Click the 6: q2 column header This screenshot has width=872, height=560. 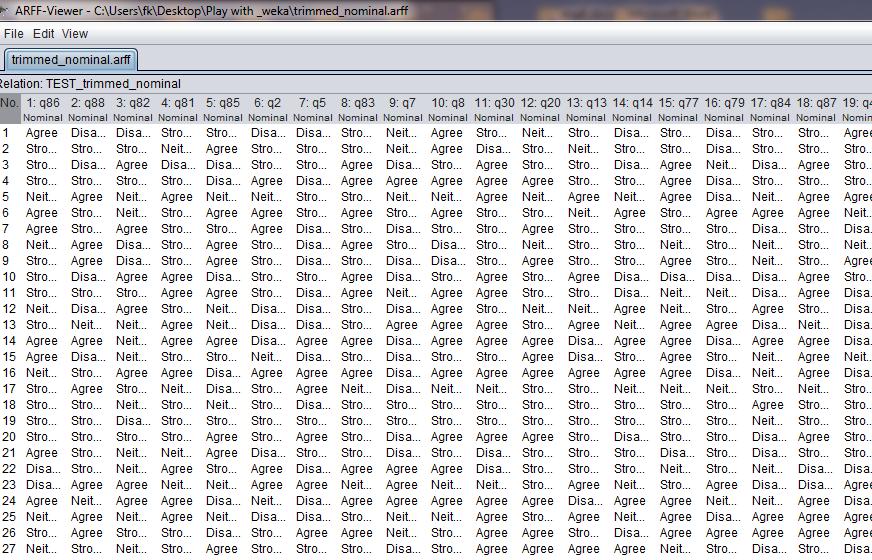pos(268,109)
